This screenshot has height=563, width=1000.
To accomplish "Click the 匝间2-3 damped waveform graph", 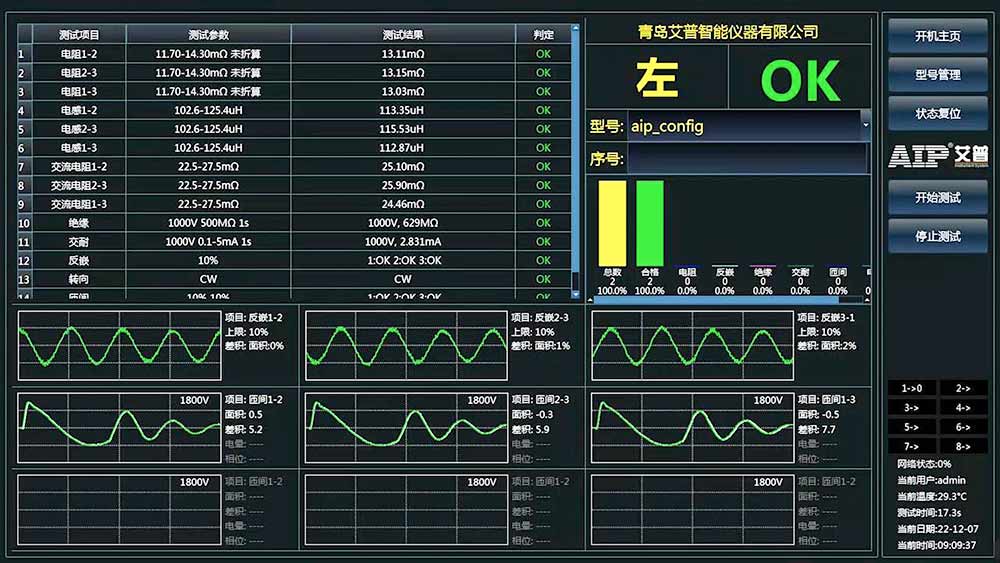I will [406, 426].
